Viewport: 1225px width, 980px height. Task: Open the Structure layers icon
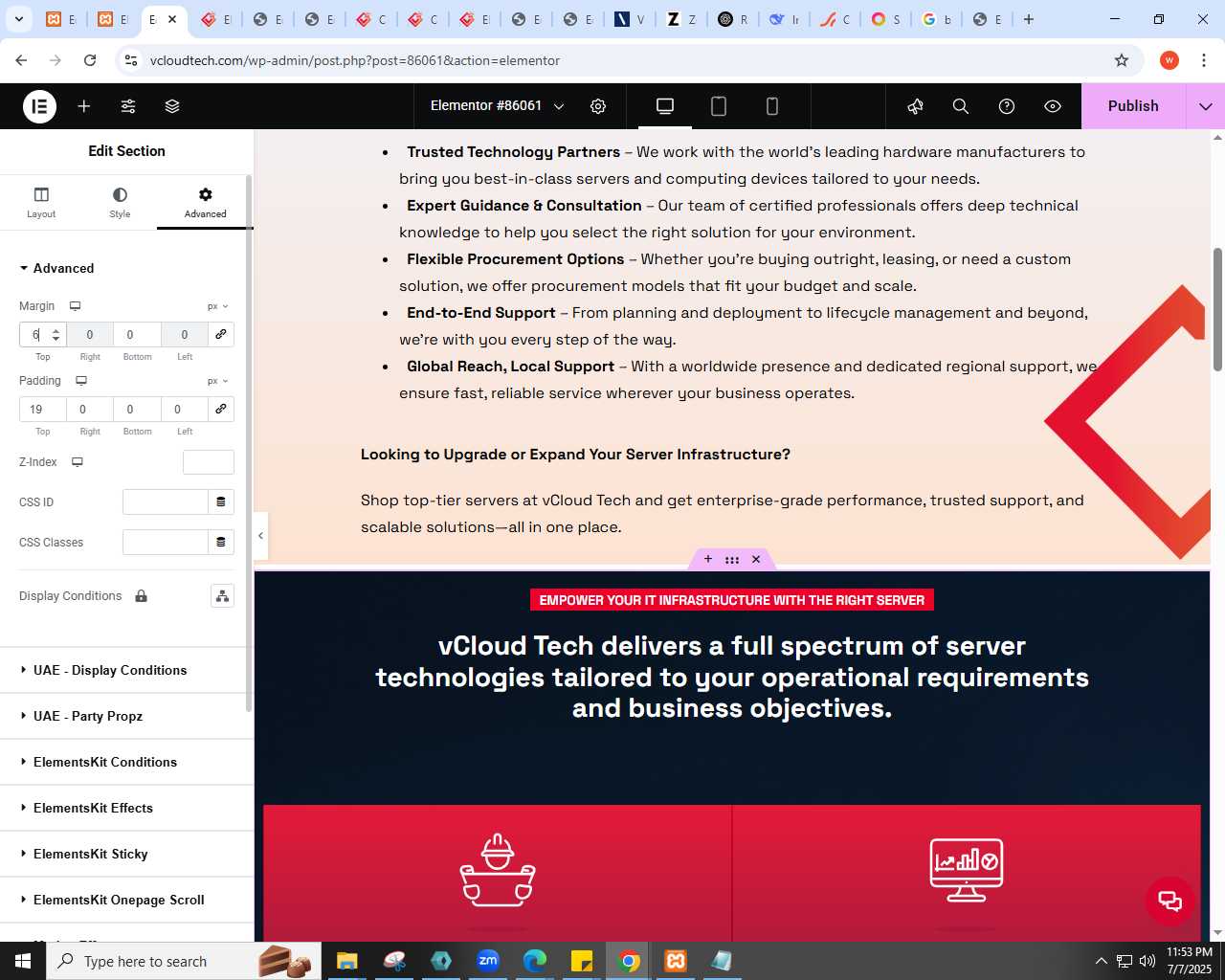pos(172,106)
